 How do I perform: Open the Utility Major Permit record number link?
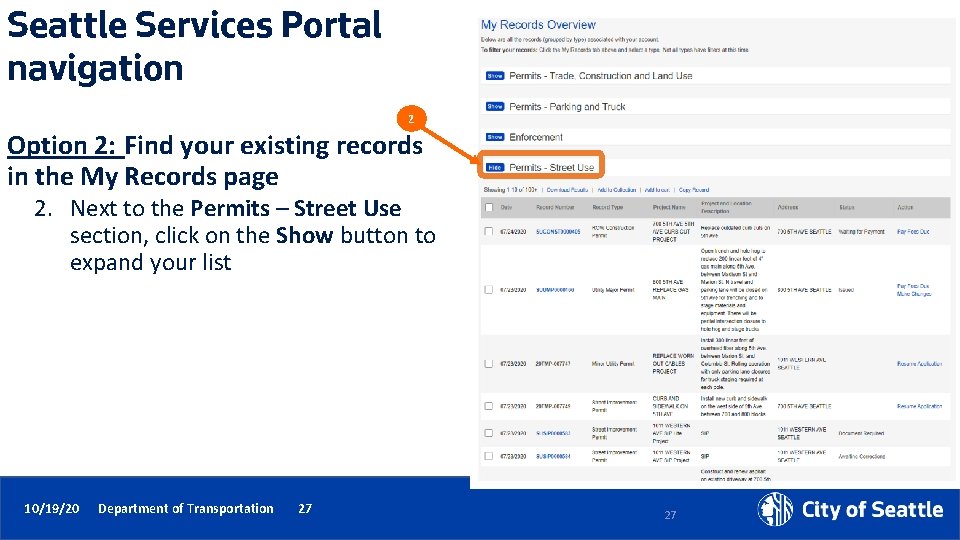point(555,290)
